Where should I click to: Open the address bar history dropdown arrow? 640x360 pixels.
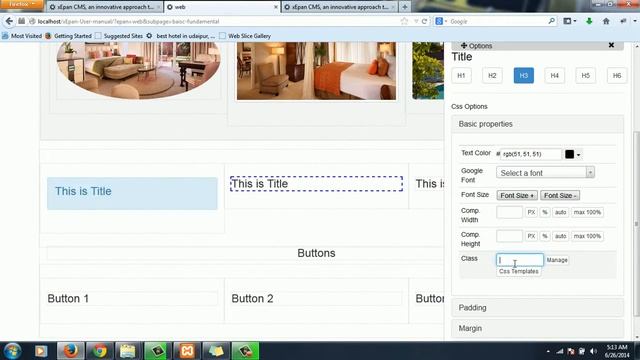pos(416,21)
